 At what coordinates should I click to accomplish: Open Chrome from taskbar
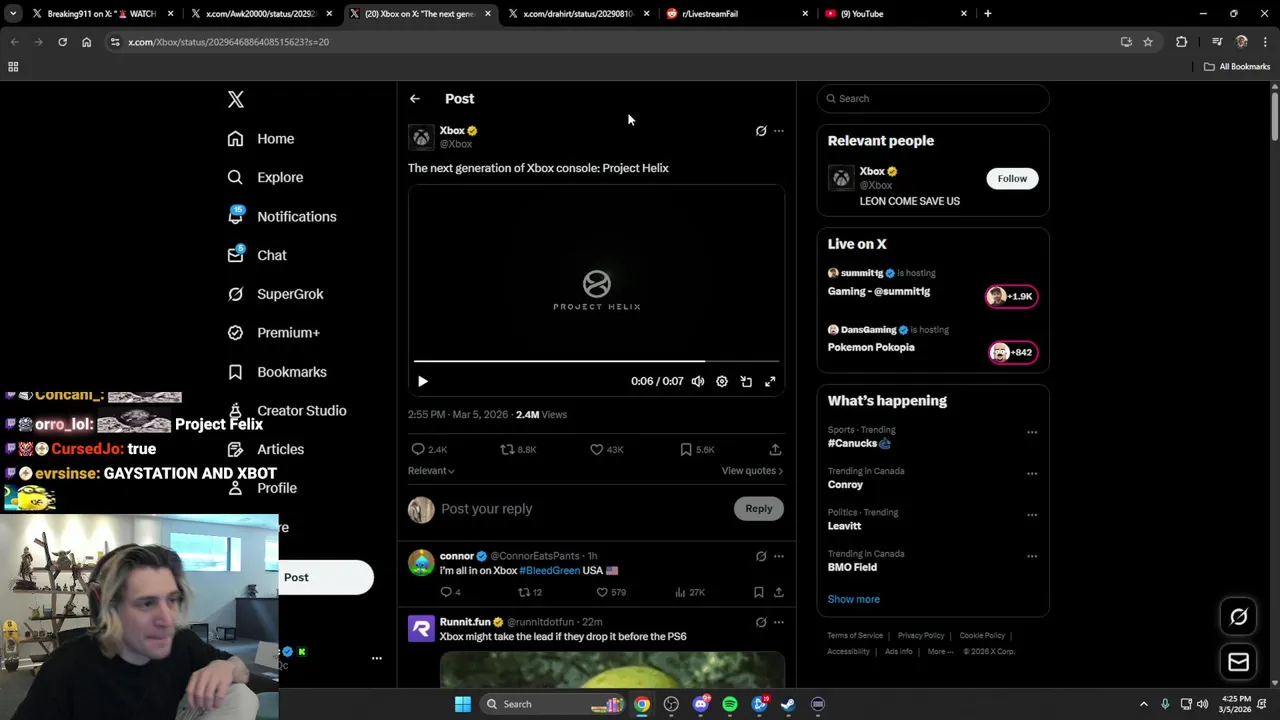coord(642,704)
